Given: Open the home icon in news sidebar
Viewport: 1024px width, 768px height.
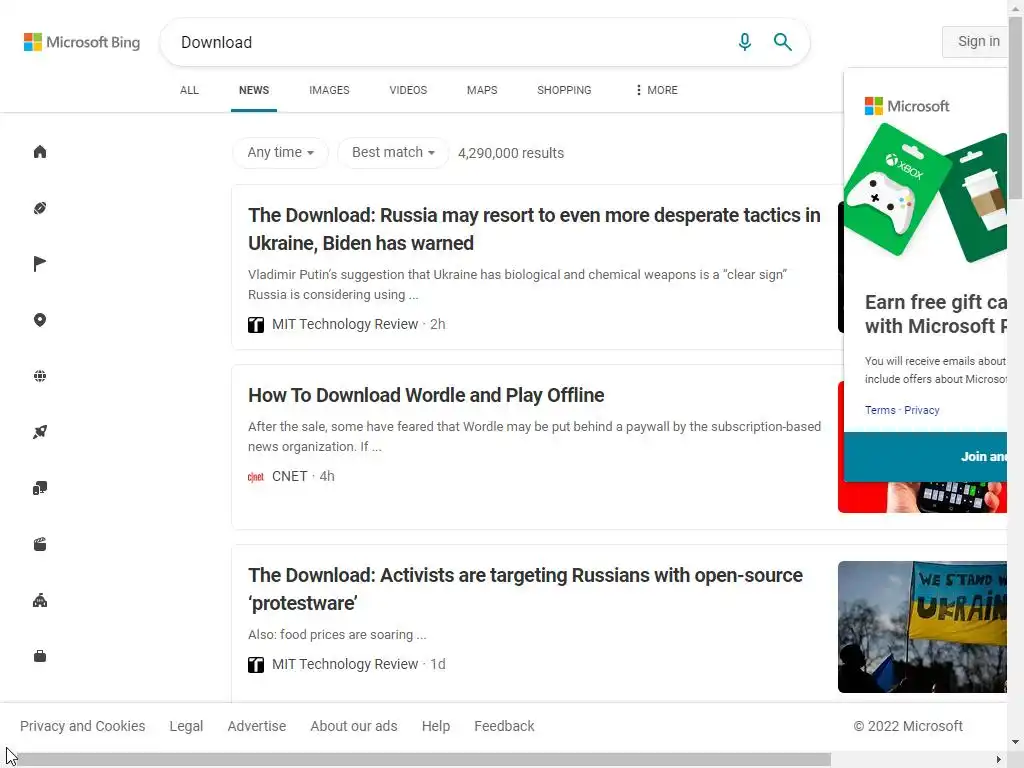Looking at the screenshot, I should click(40, 152).
